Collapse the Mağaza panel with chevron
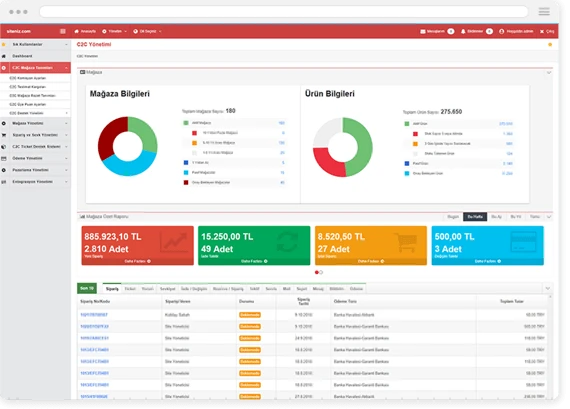570x409 pixels. 549,73
